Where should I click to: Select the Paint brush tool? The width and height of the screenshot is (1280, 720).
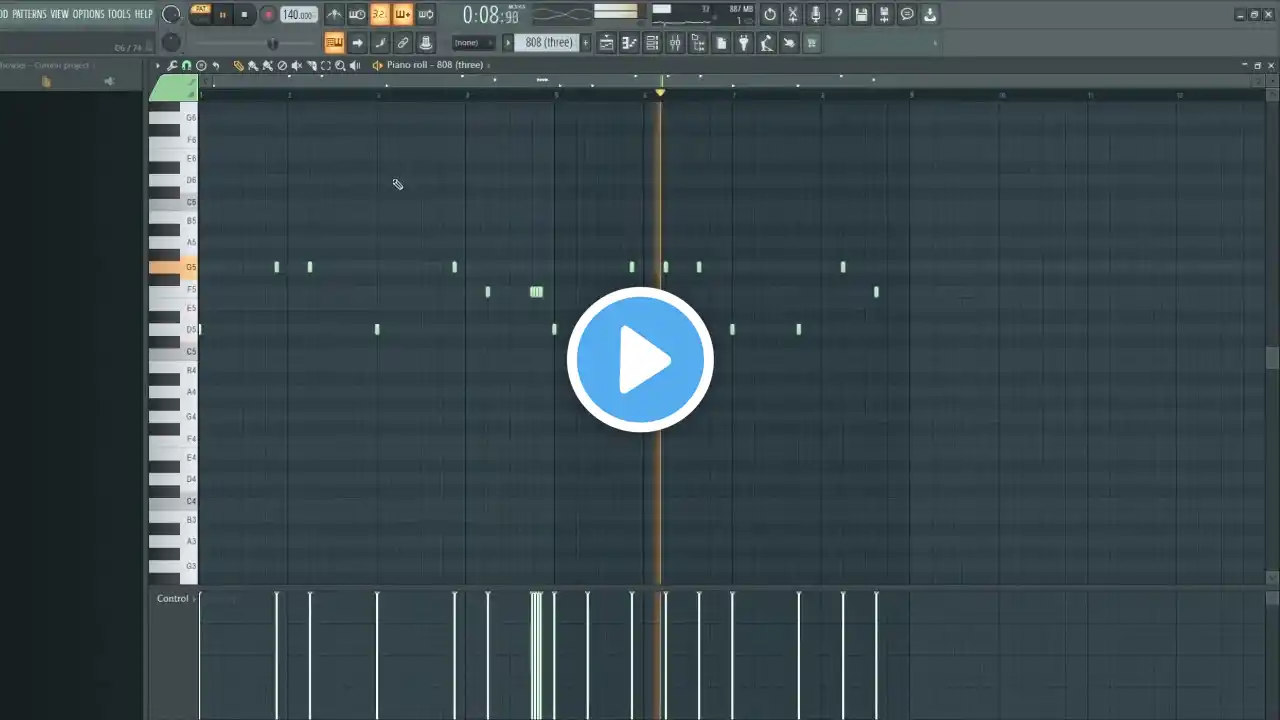(x=252, y=65)
